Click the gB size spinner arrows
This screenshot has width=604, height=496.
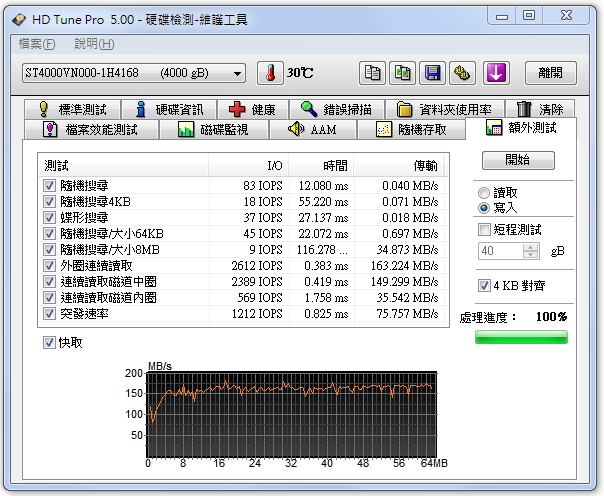tap(529, 251)
